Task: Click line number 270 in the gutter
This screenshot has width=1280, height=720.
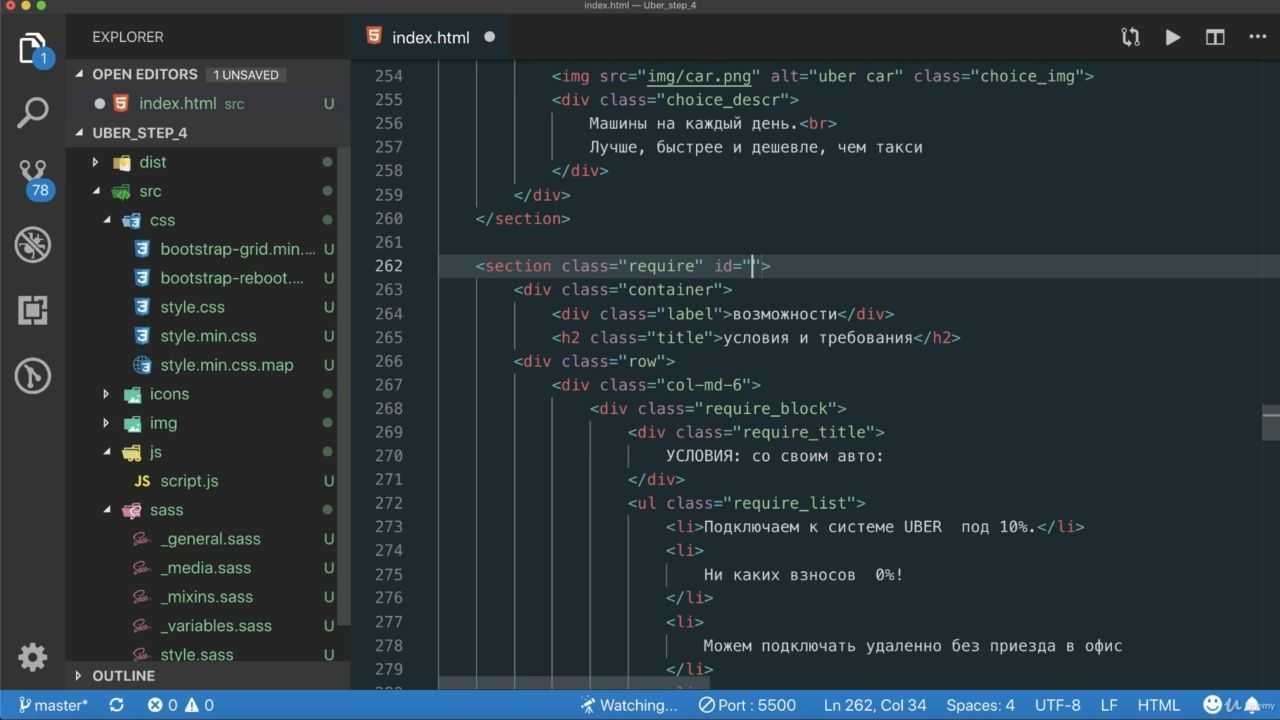Action: point(388,456)
